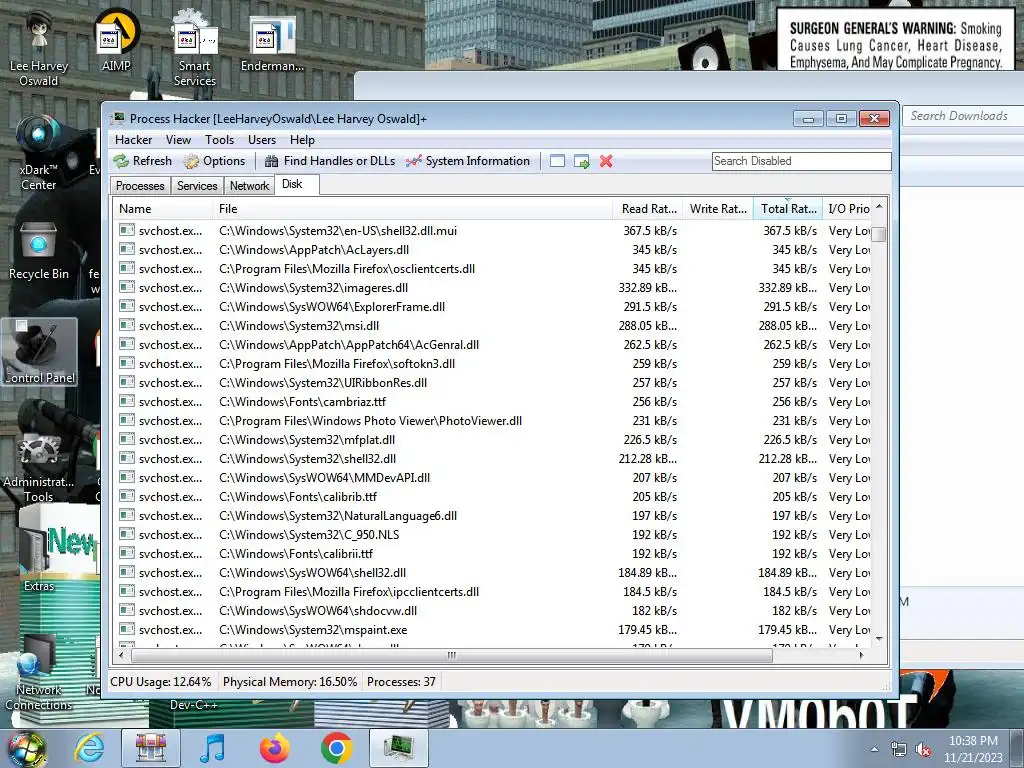
Task: Switch to the Network tab
Action: [249, 186]
